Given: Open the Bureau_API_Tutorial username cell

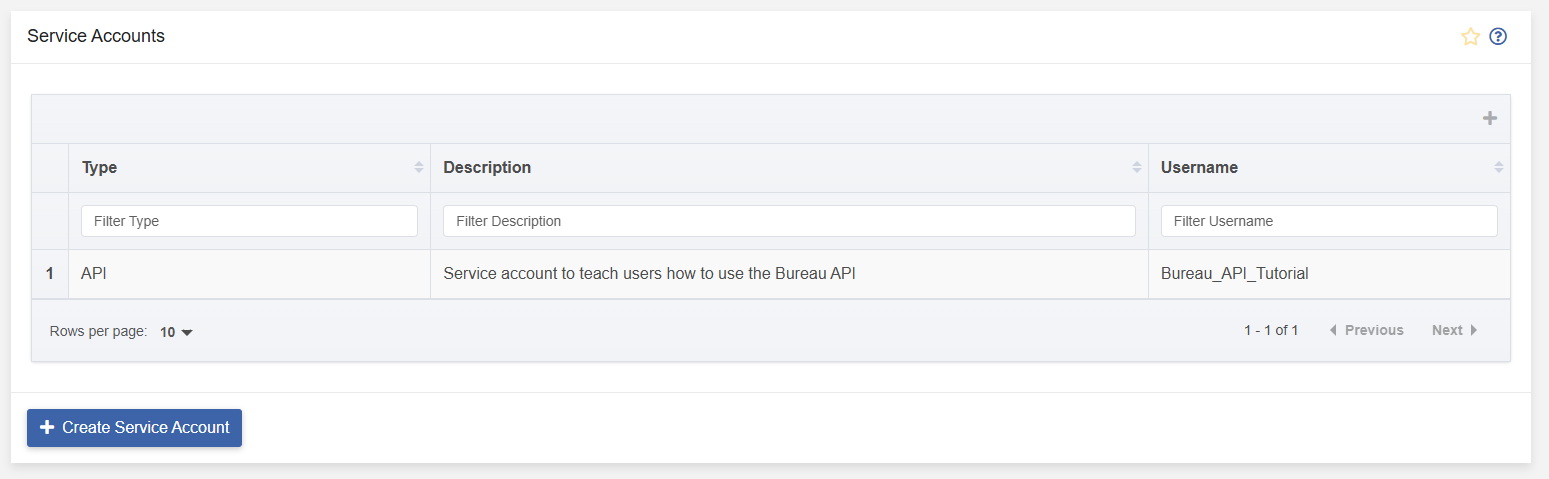Looking at the screenshot, I should 1329,274.
